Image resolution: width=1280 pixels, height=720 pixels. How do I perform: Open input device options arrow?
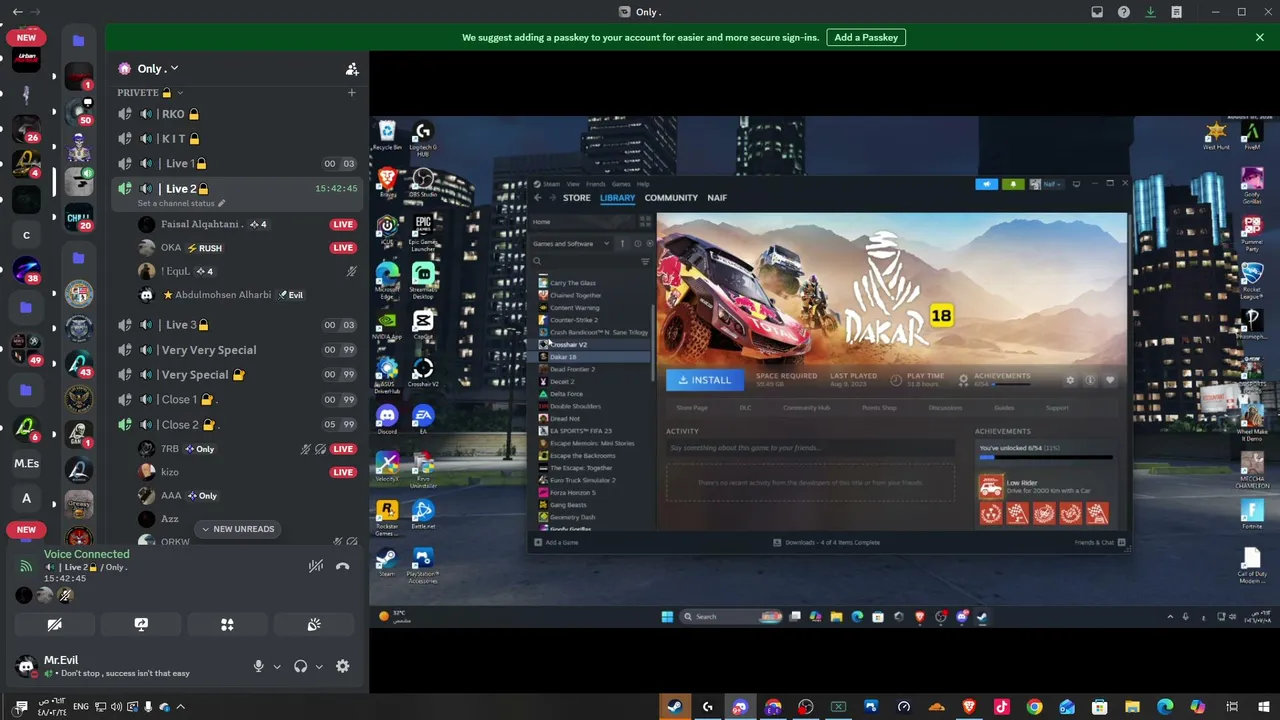(x=277, y=667)
